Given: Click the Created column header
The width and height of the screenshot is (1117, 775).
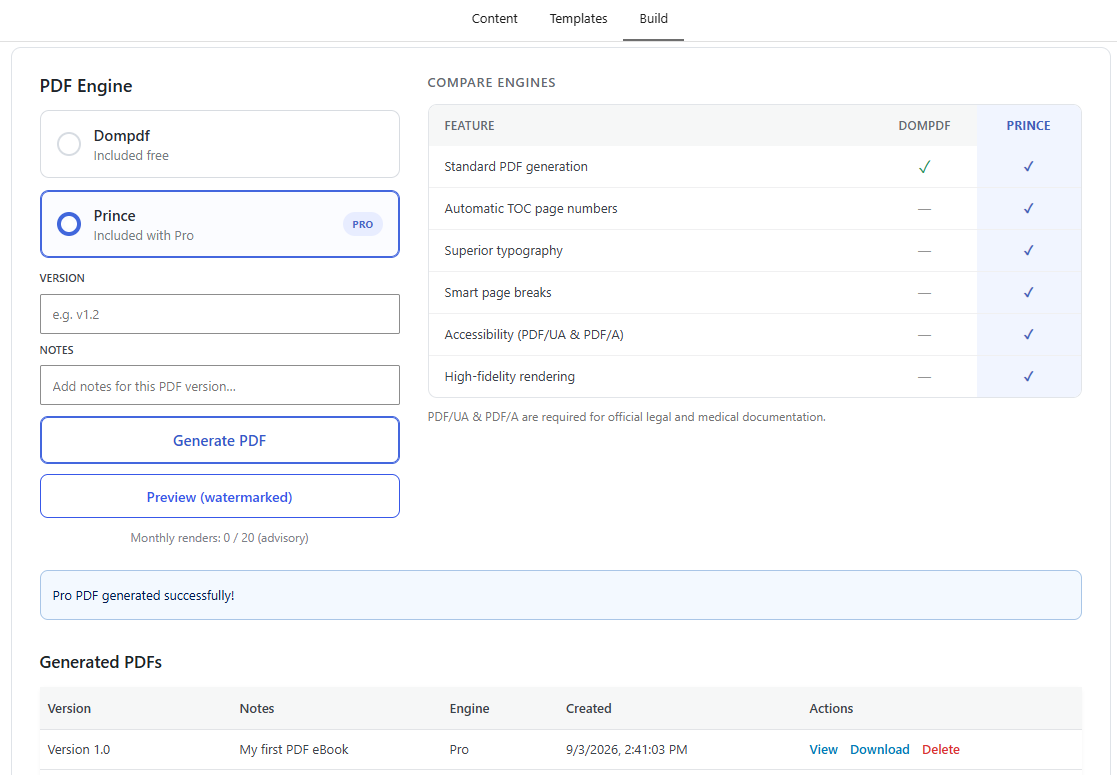Looking at the screenshot, I should [588, 709].
